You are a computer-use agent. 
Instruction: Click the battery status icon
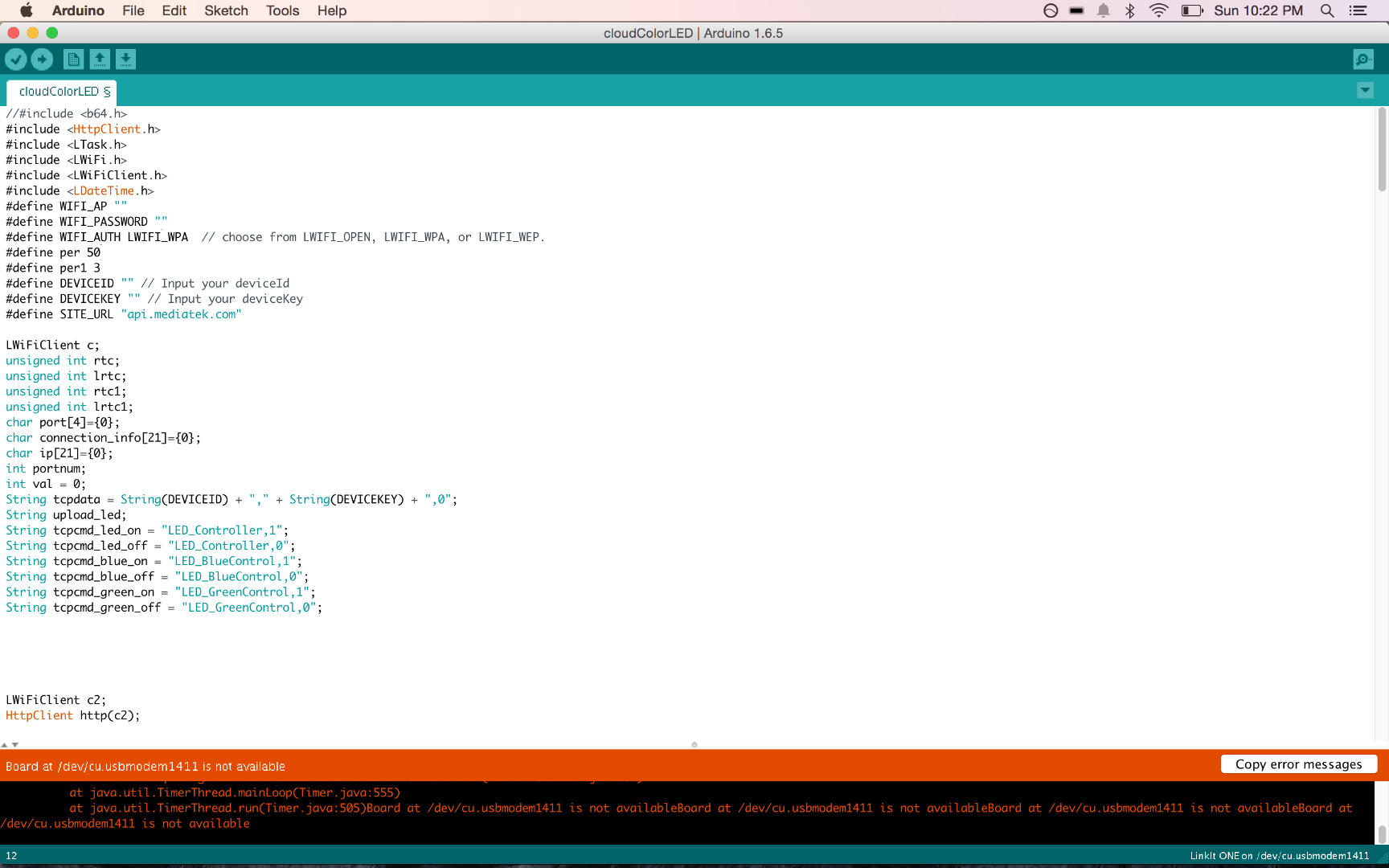point(1191,10)
